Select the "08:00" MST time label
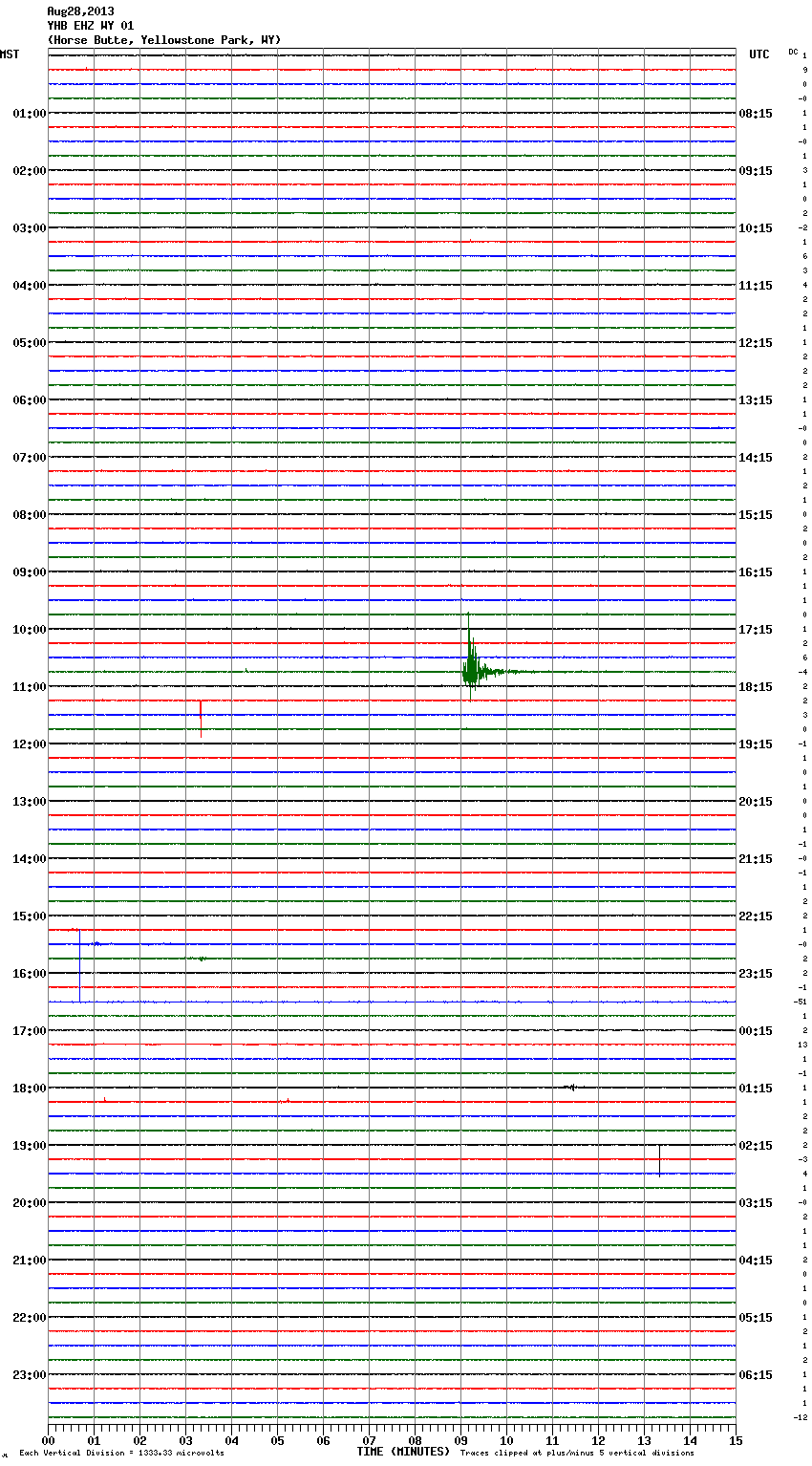Screen dimensions: 812x1466 pyautogui.click(x=30, y=515)
